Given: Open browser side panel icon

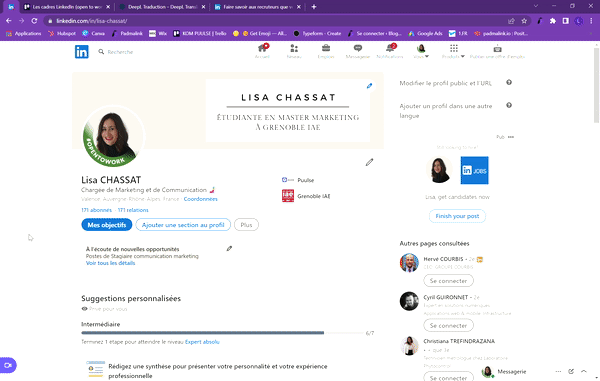Looking at the screenshot, I should pos(566,21).
